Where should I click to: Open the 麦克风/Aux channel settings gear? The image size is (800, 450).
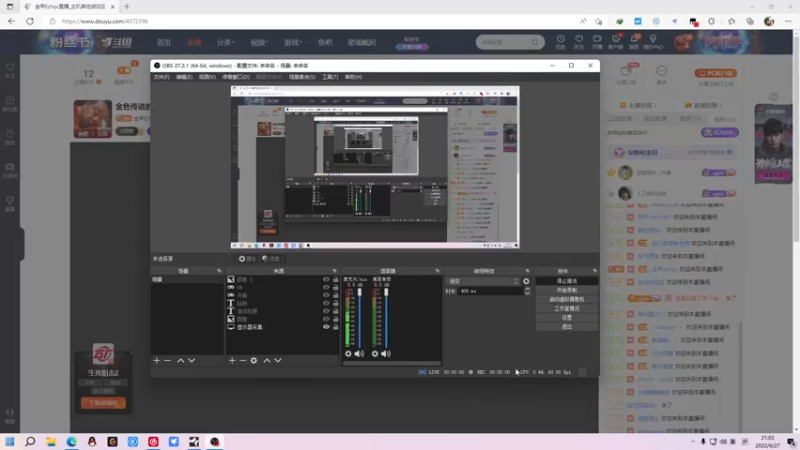click(x=348, y=354)
